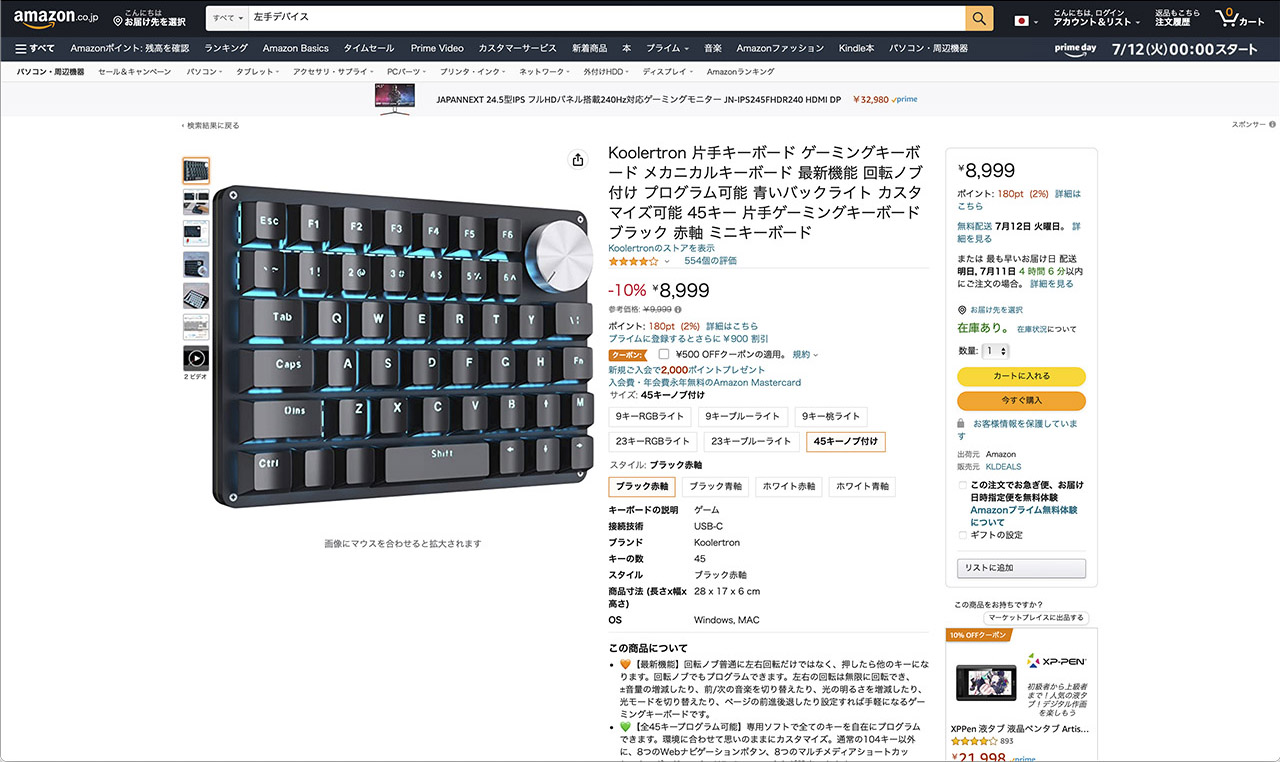Open the タイムセール menu item
This screenshot has width=1280, height=762.
pos(369,48)
